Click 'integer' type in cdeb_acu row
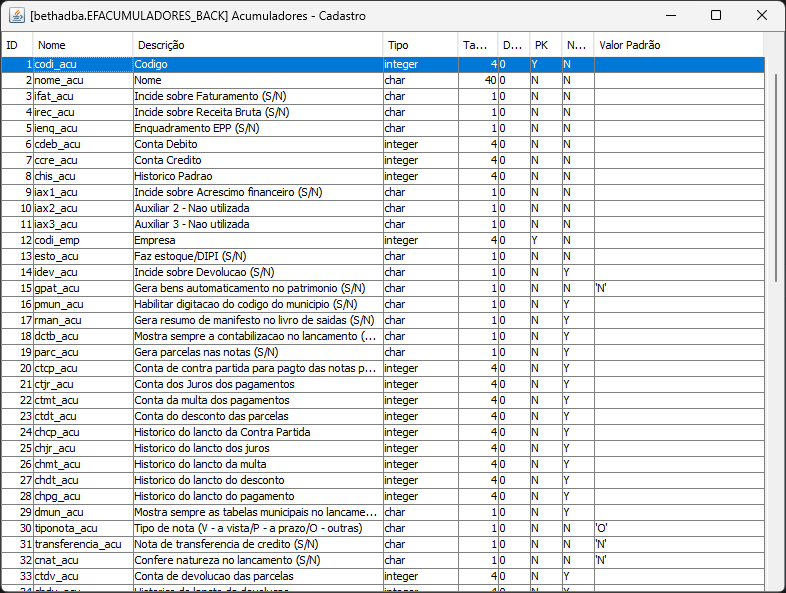The width and height of the screenshot is (786, 593). [x=421, y=144]
